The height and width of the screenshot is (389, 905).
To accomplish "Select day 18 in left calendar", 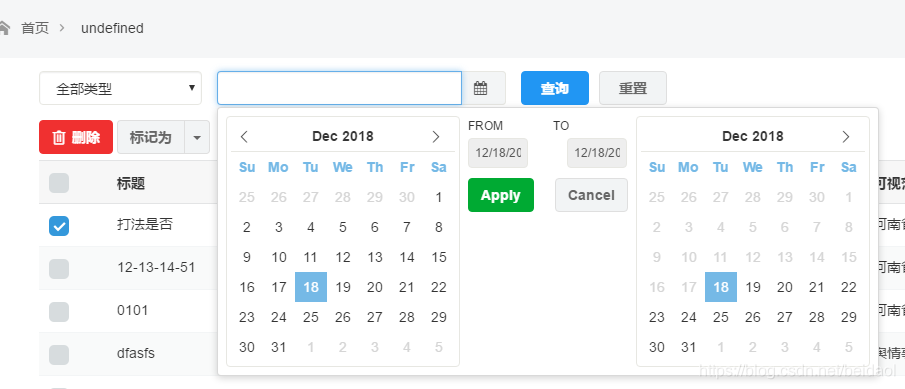I will click(311, 287).
